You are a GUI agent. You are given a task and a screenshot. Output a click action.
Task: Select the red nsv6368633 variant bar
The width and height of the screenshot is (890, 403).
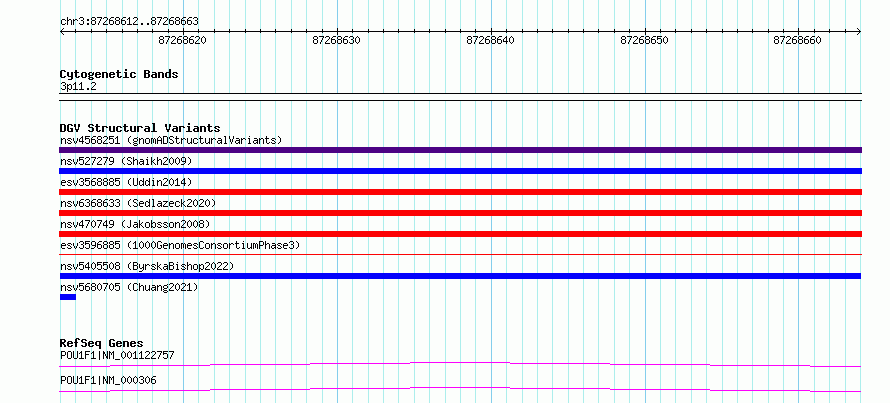pos(460,213)
